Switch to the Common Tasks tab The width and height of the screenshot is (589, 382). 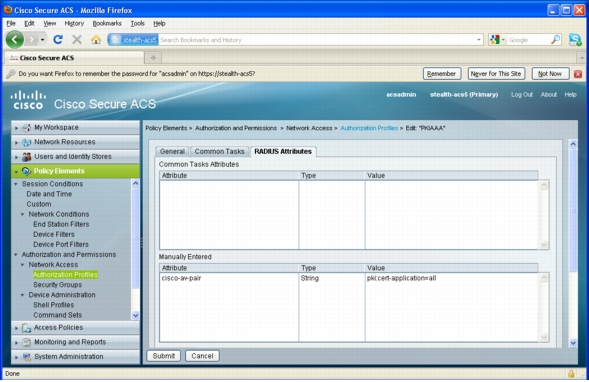[x=219, y=151]
